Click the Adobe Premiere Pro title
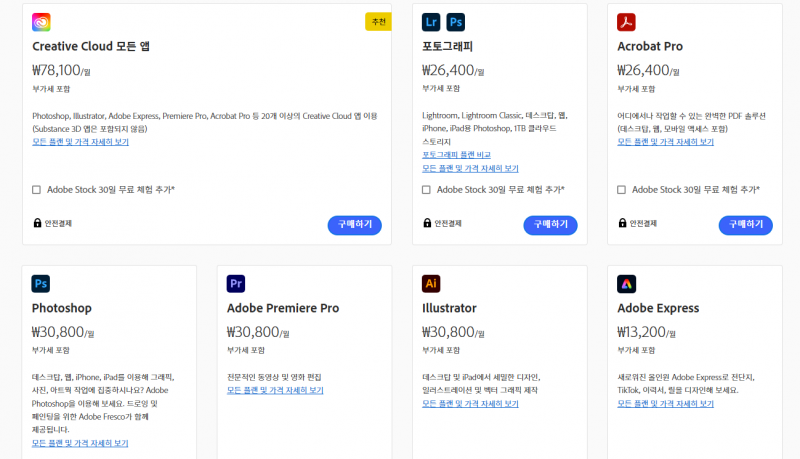This screenshot has width=800, height=459. click(283, 308)
